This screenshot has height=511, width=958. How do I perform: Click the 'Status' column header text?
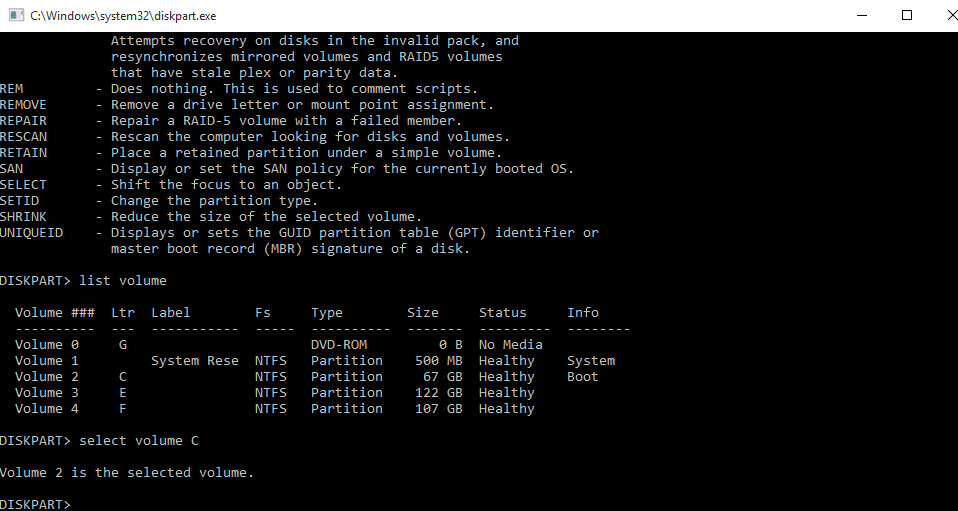[502, 312]
